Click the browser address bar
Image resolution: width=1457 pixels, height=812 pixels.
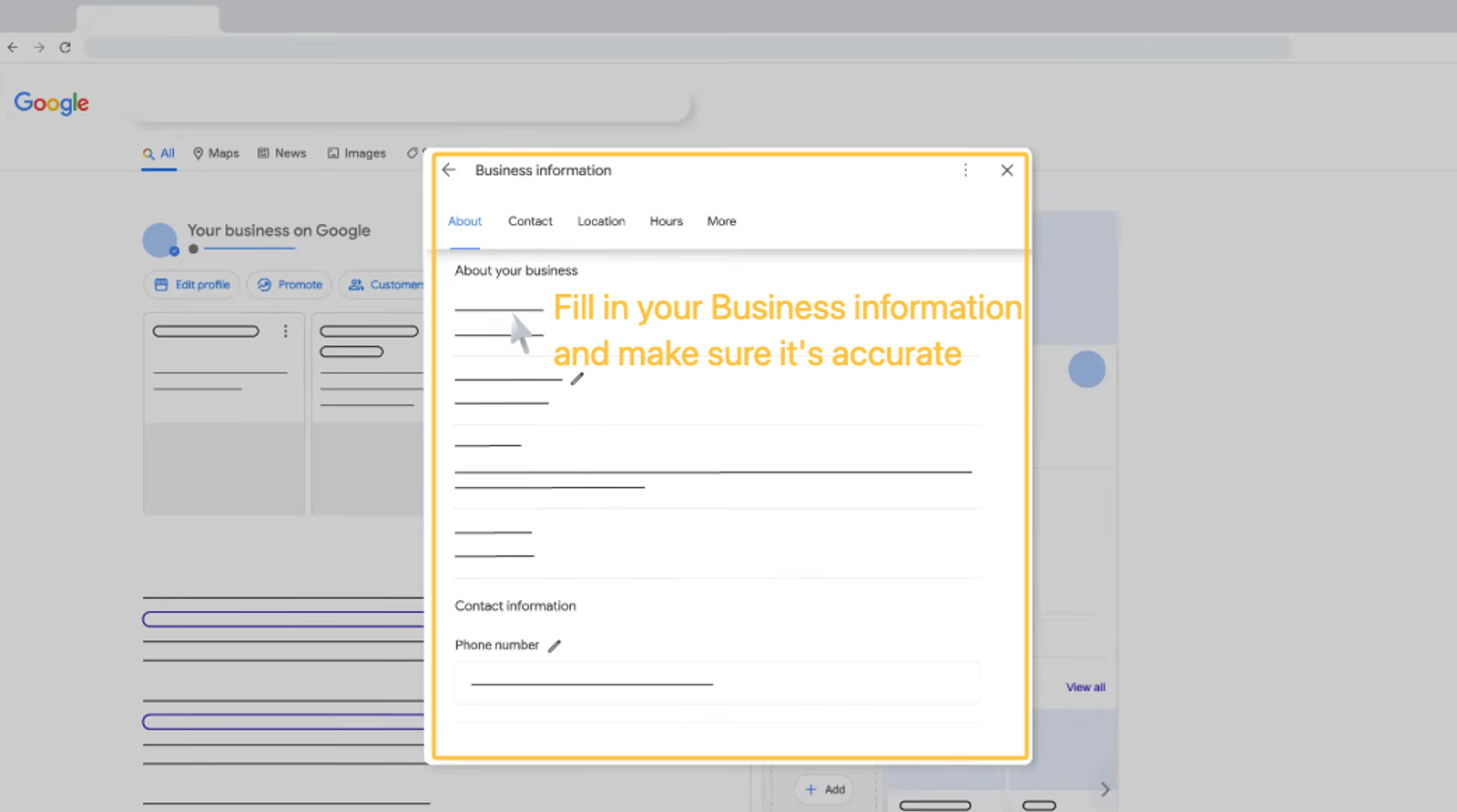pyautogui.click(x=688, y=47)
